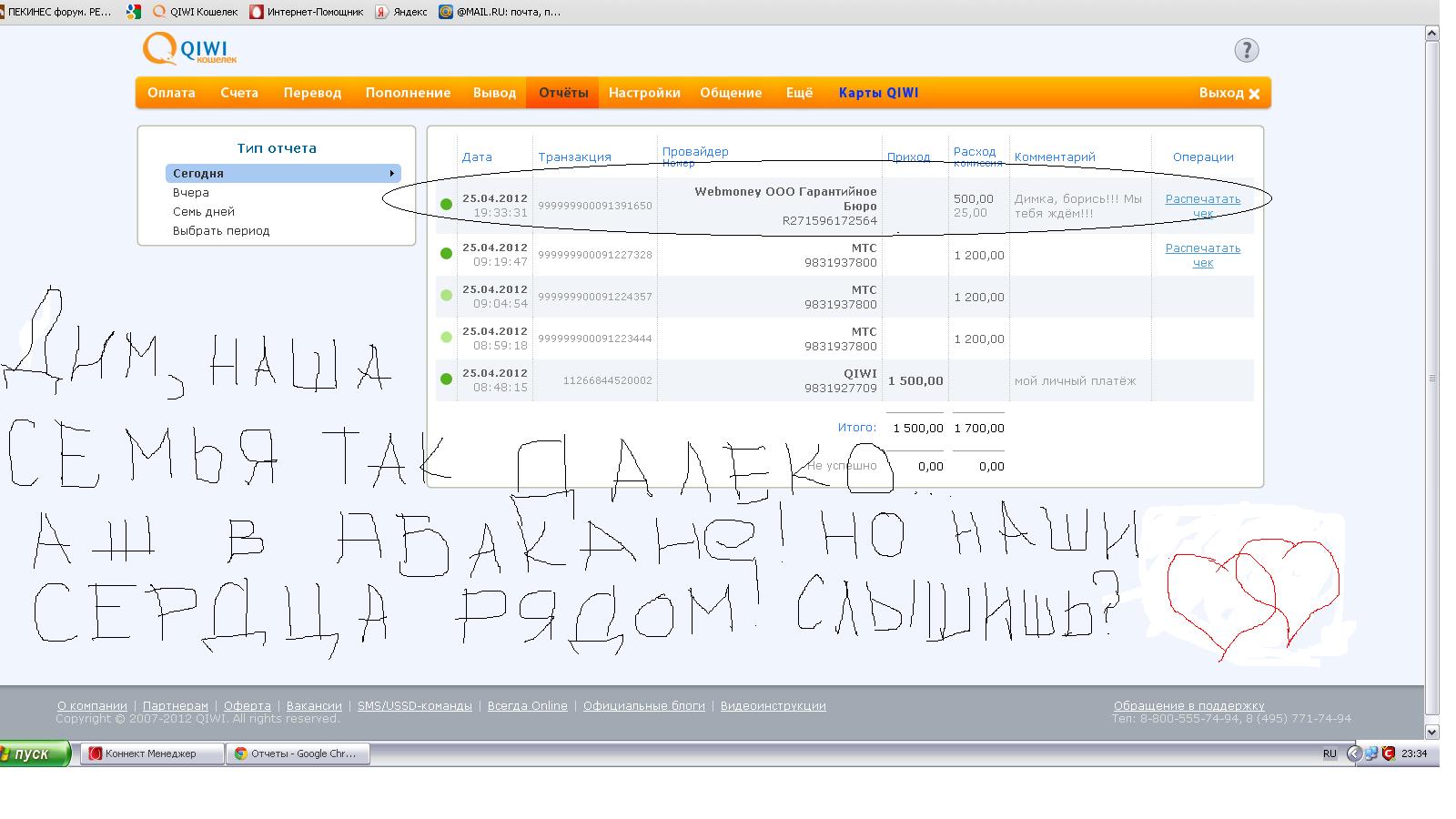
Task: Click the Операции column header
Action: point(1203,157)
